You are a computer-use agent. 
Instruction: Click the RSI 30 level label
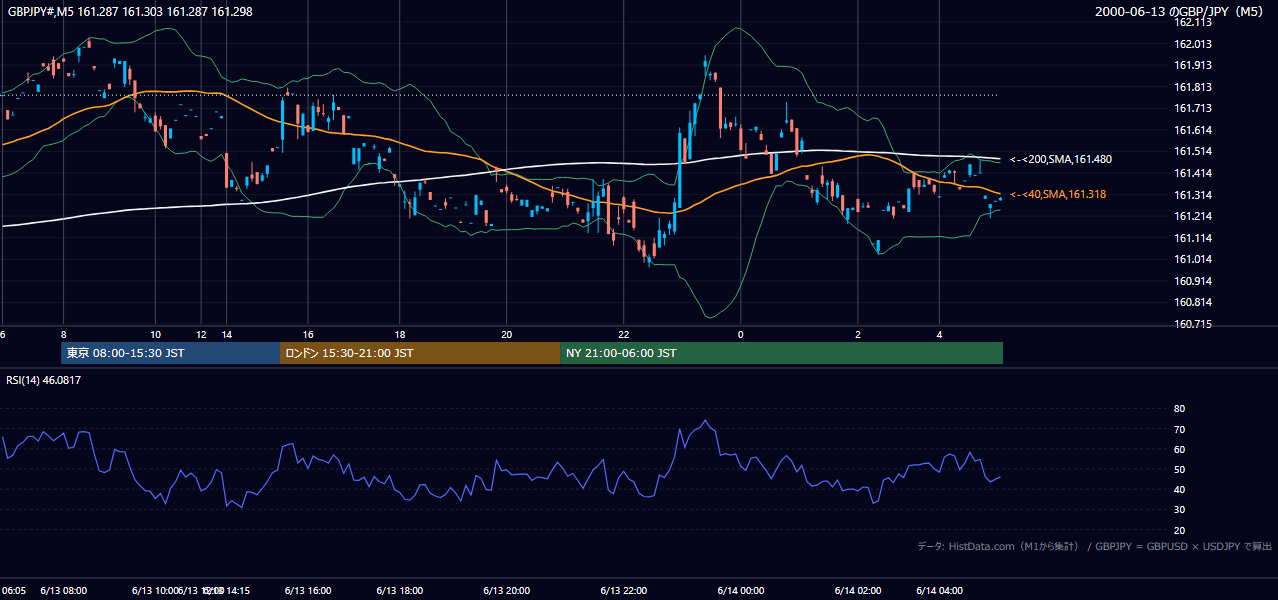click(x=1179, y=510)
